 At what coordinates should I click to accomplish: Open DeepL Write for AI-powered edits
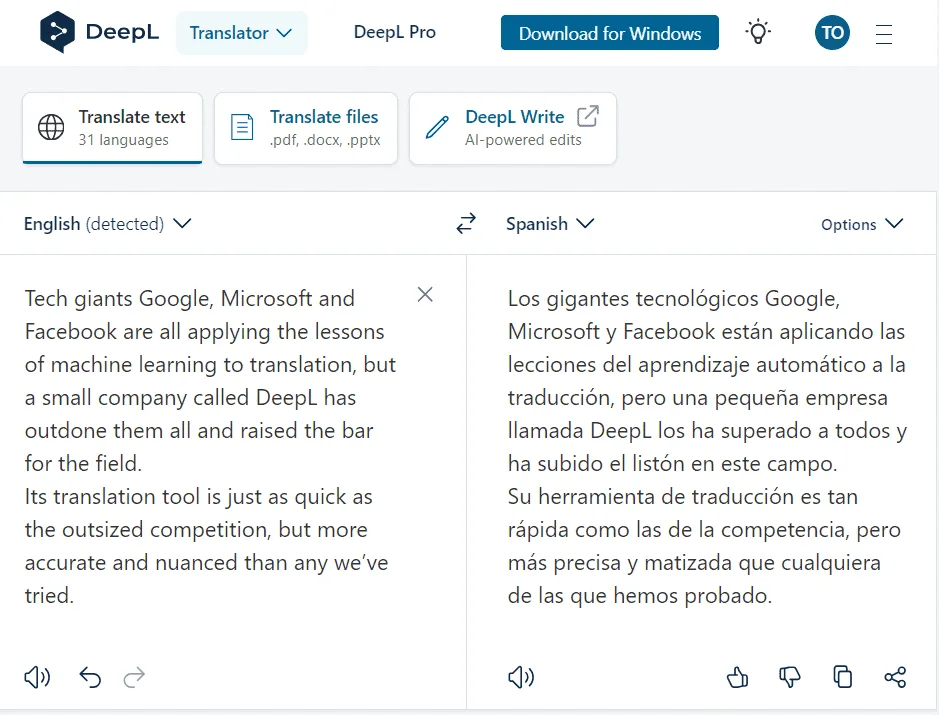tap(512, 128)
